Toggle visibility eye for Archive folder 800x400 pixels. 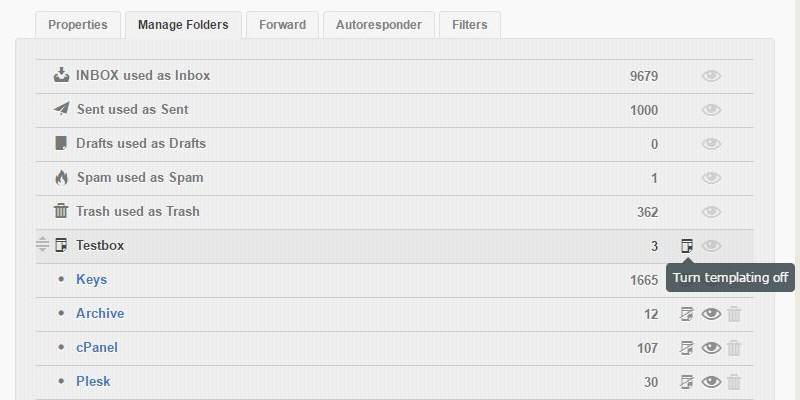[x=711, y=314]
